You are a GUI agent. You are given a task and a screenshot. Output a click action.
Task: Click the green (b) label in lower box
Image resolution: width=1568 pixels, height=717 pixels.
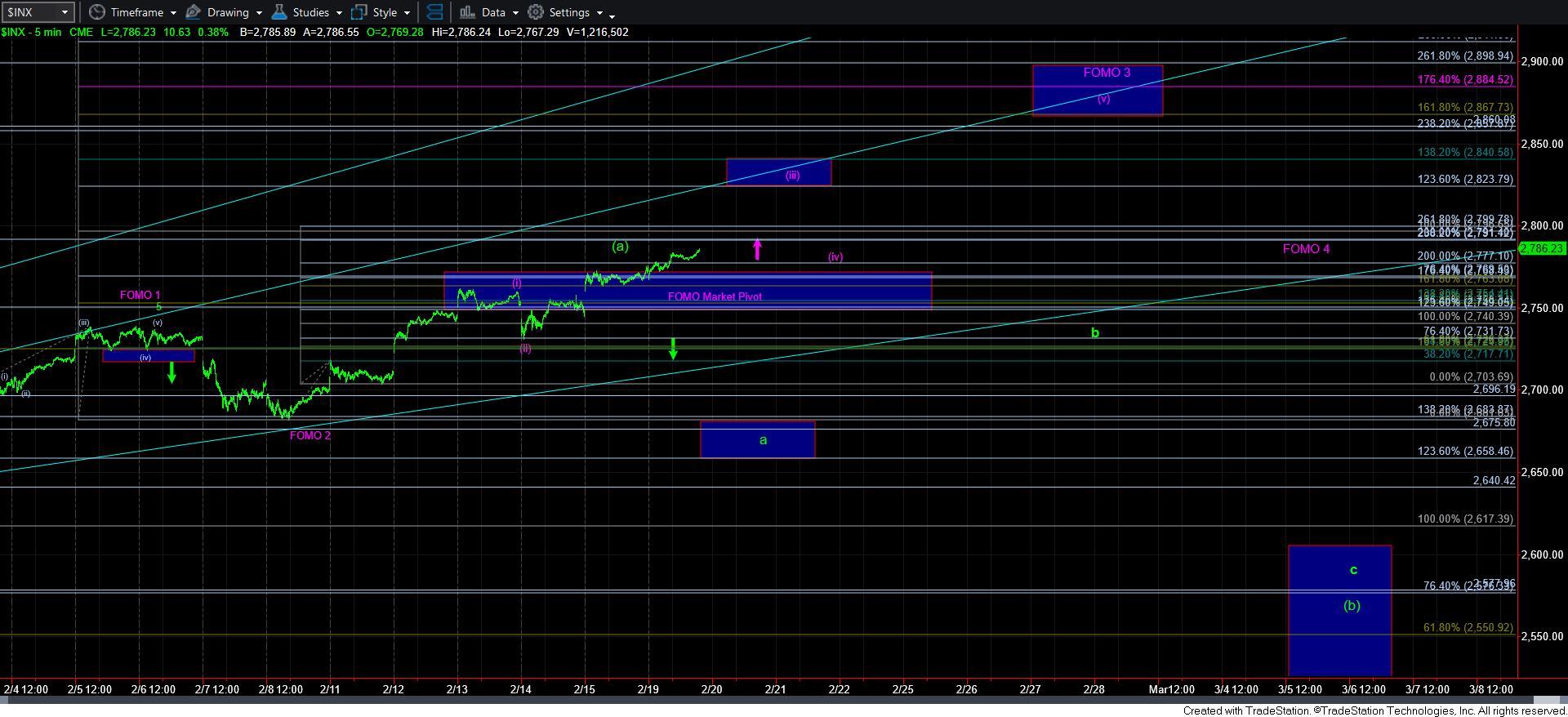pyautogui.click(x=1352, y=606)
